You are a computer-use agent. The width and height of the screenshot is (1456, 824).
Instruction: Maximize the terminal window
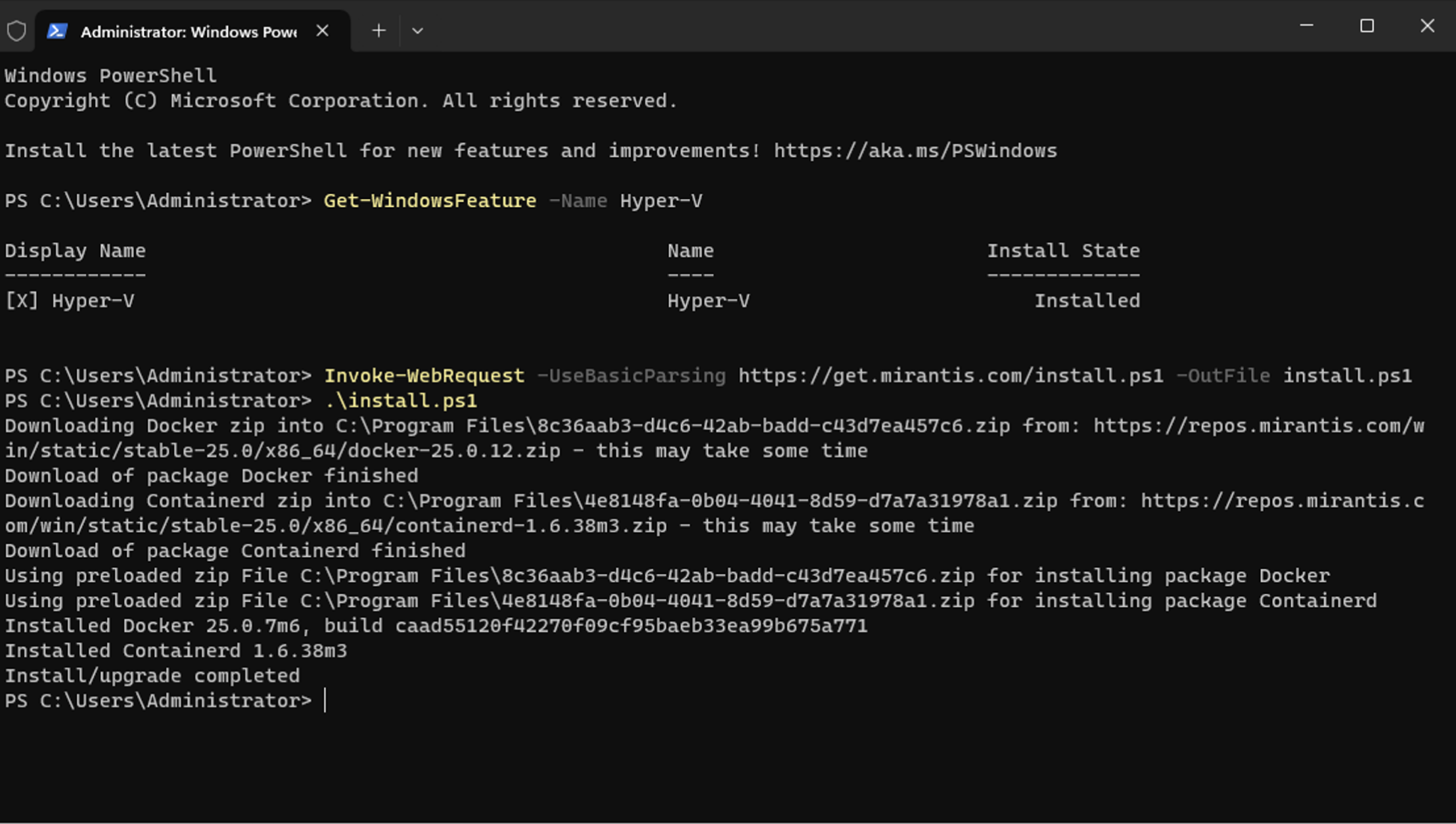[x=1367, y=26]
